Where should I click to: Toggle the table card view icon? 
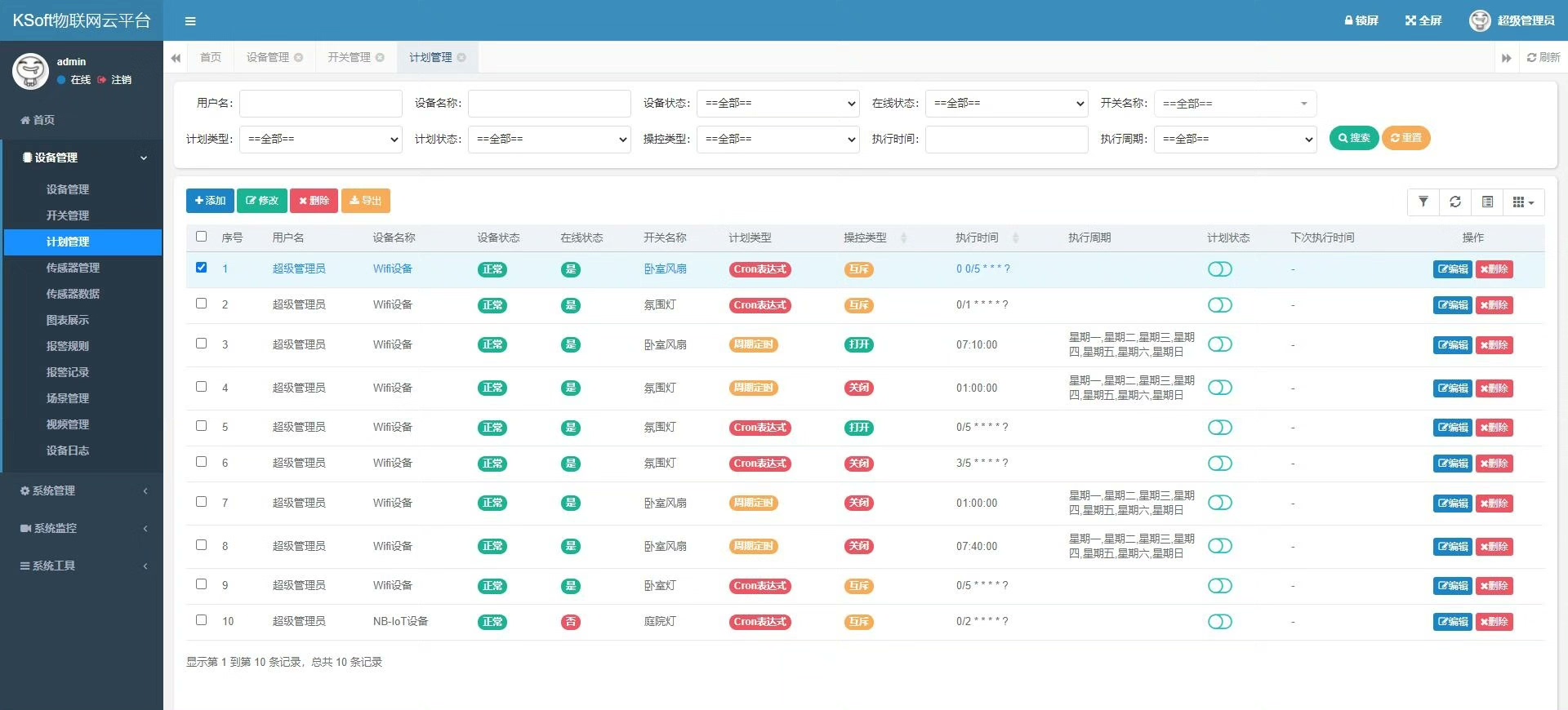point(1487,202)
